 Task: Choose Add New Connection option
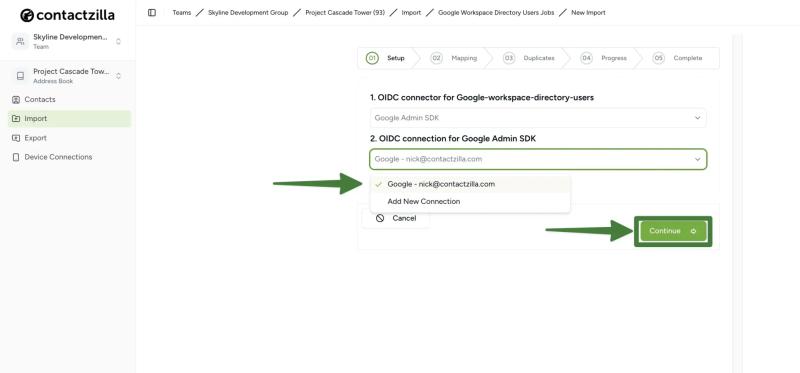tap(470, 202)
